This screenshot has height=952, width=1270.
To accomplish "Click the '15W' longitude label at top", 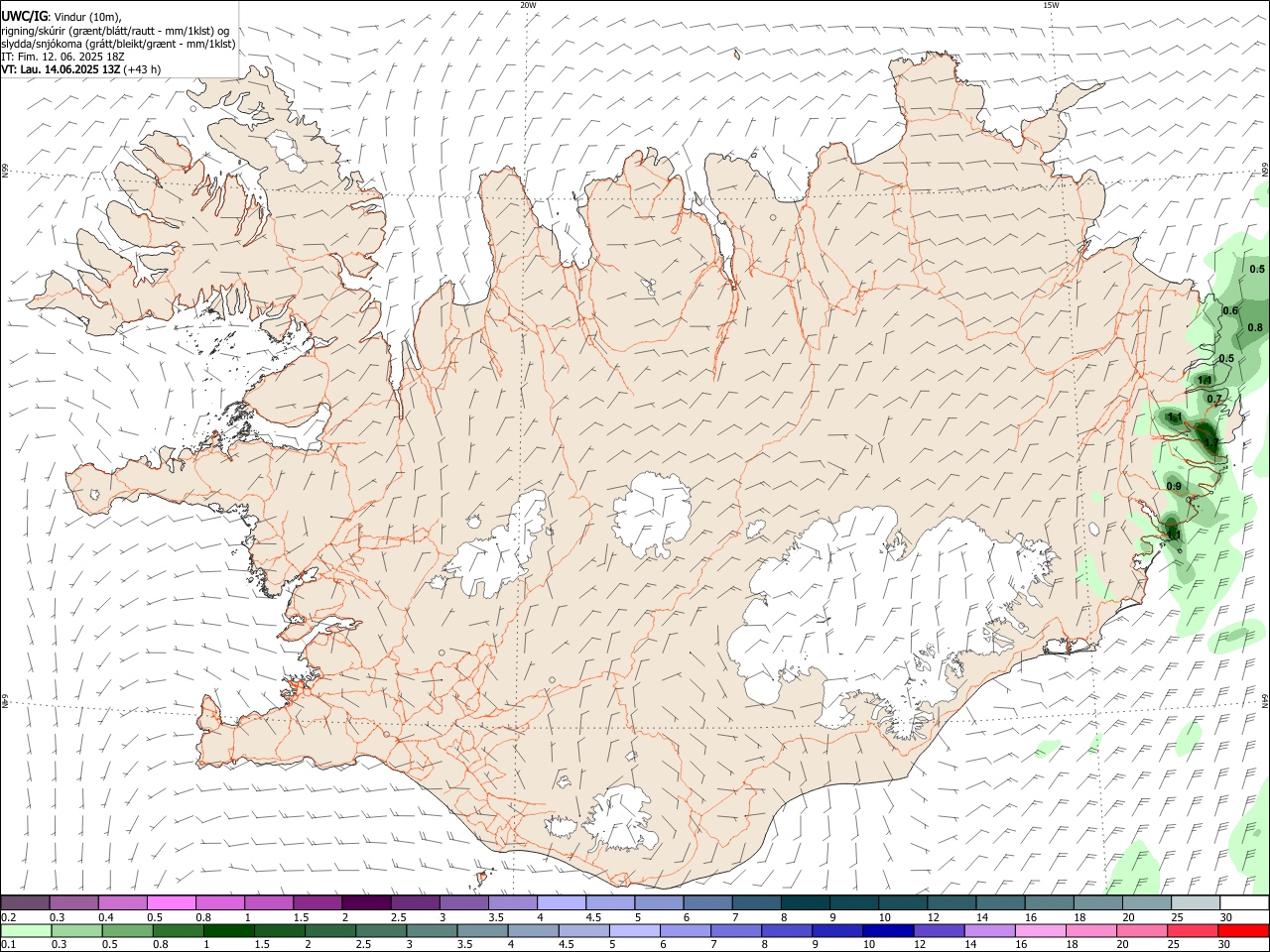I will click(1050, 5).
